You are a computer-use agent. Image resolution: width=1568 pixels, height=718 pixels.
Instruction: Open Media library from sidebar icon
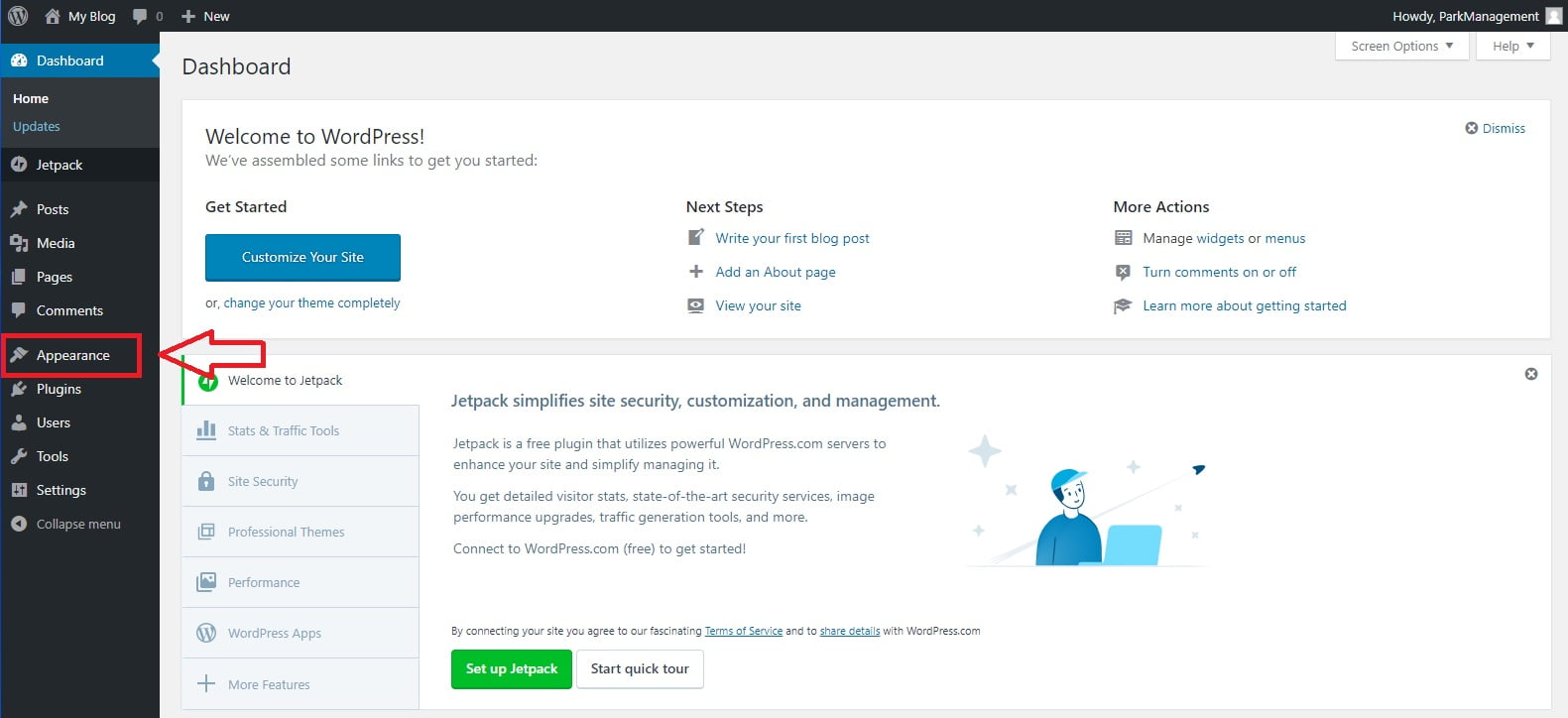click(x=19, y=243)
